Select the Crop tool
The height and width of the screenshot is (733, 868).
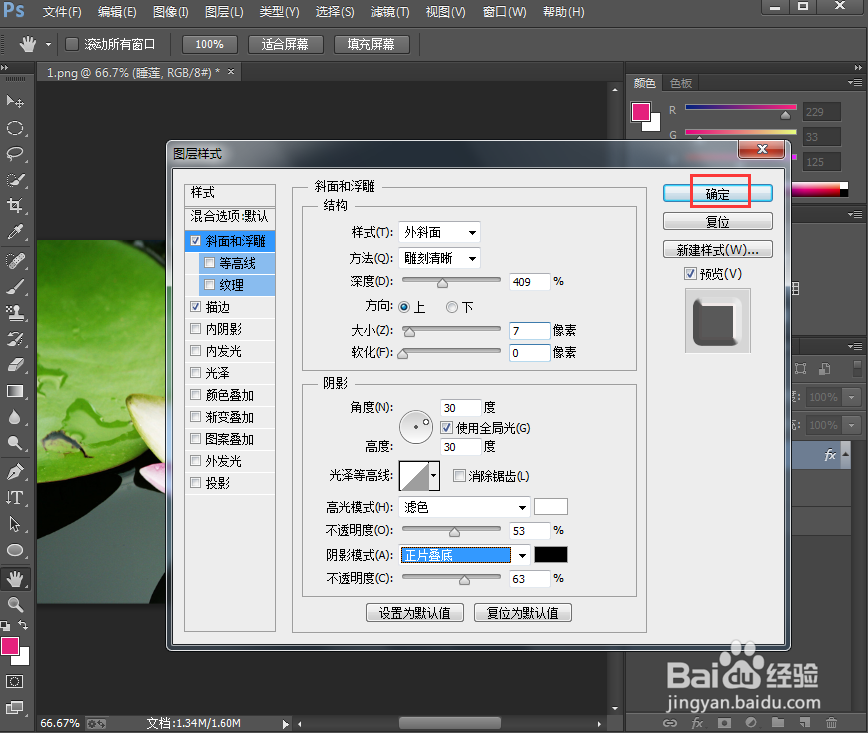[x=15, y=206]
